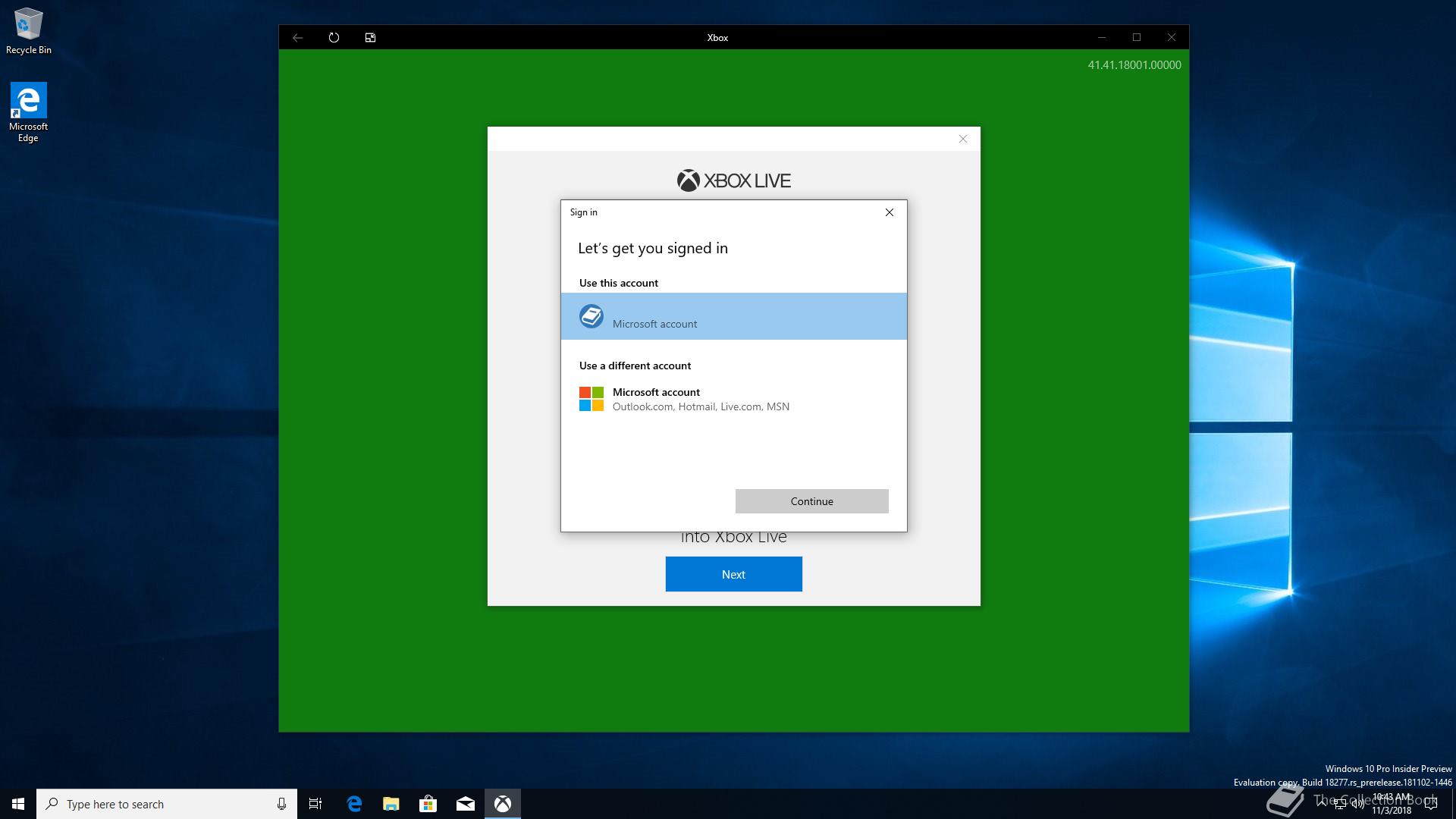Image resolution: width=1456 pixels, height=819 pixels.
Task: Click the four-color Microsoft logo icon
Action: pos(591,399)
